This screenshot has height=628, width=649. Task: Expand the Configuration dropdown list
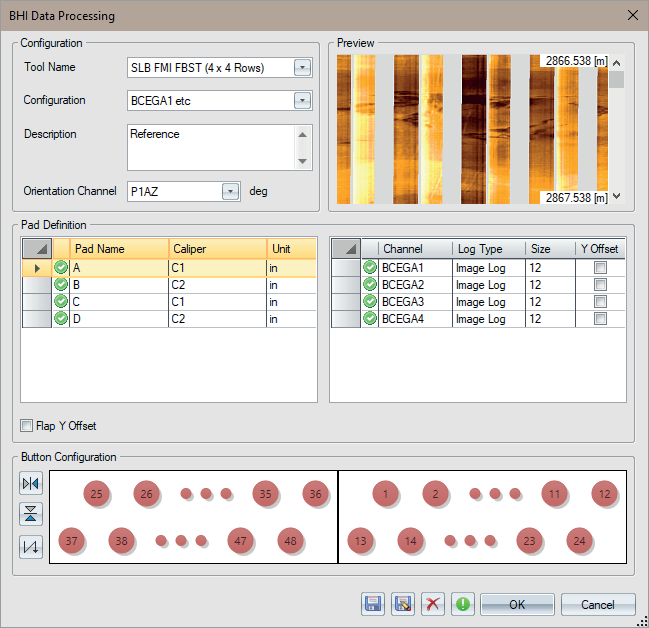pos(302,100)
